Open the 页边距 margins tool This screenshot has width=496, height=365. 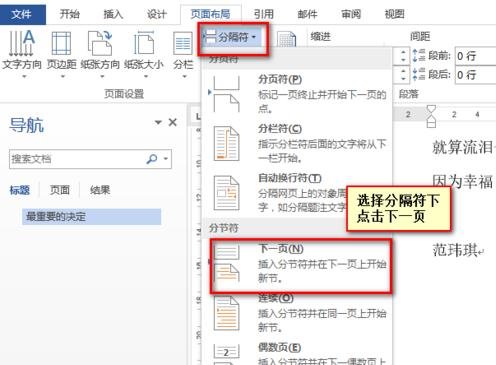tap(62, 53)
